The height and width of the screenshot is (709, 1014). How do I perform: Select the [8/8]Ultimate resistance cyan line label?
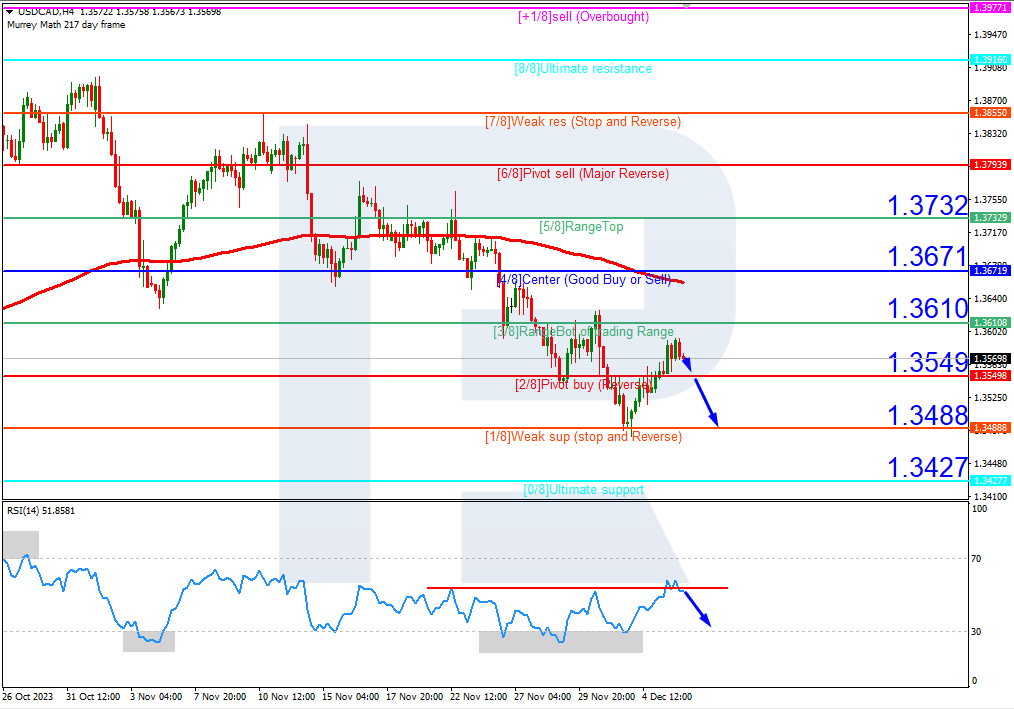(x=581, y=69)
